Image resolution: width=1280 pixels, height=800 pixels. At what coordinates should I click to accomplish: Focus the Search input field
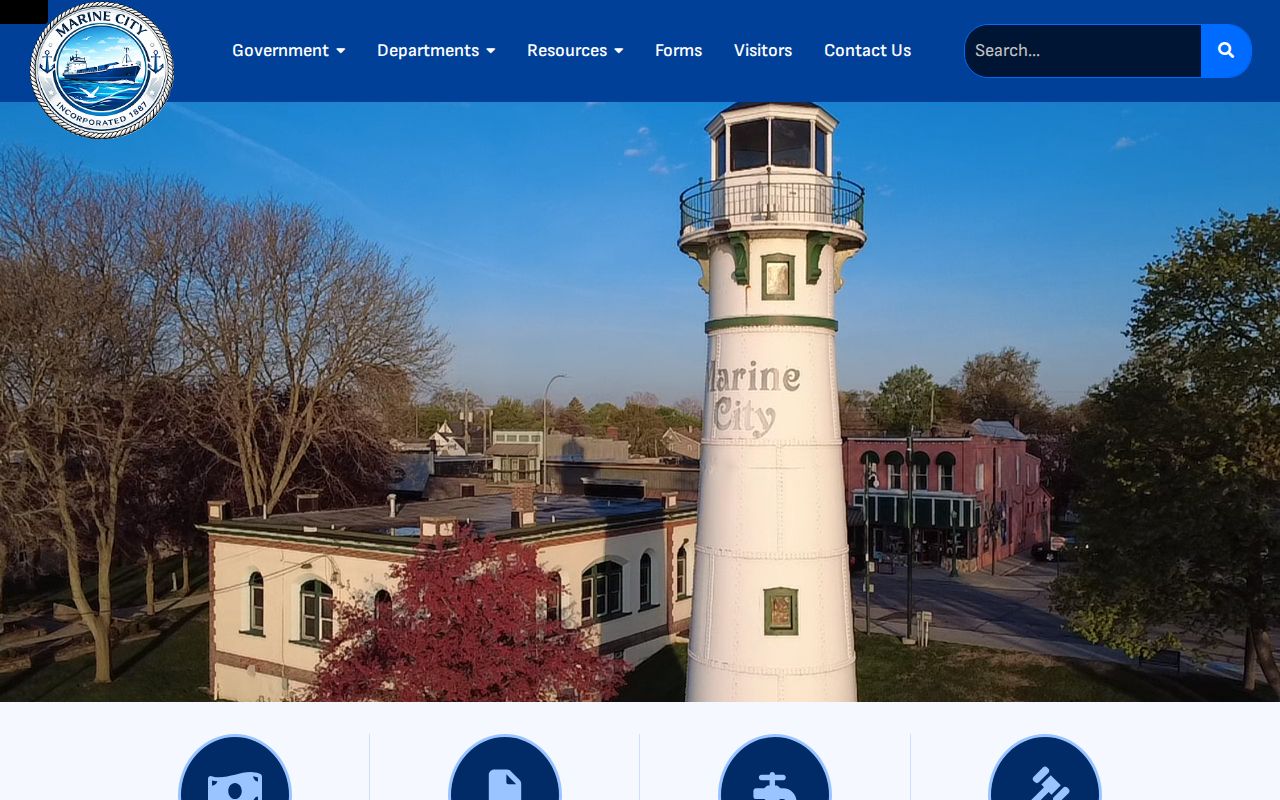coord(1083,51)
